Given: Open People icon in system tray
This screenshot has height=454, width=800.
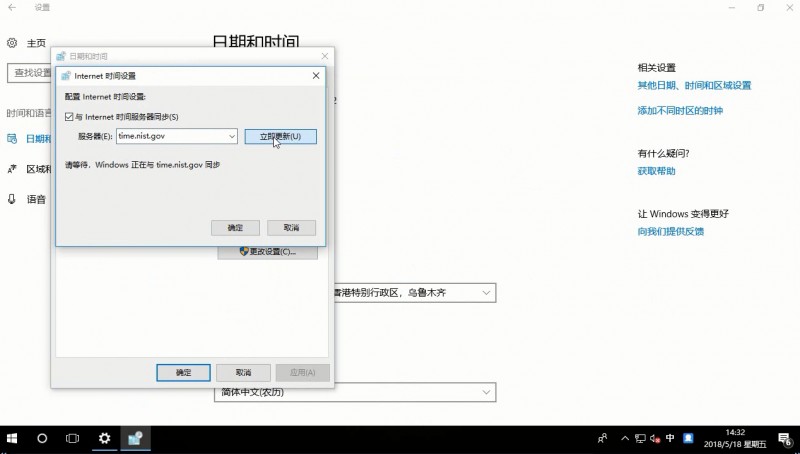Looking at the screenshot, I should [x=603, y=438].
